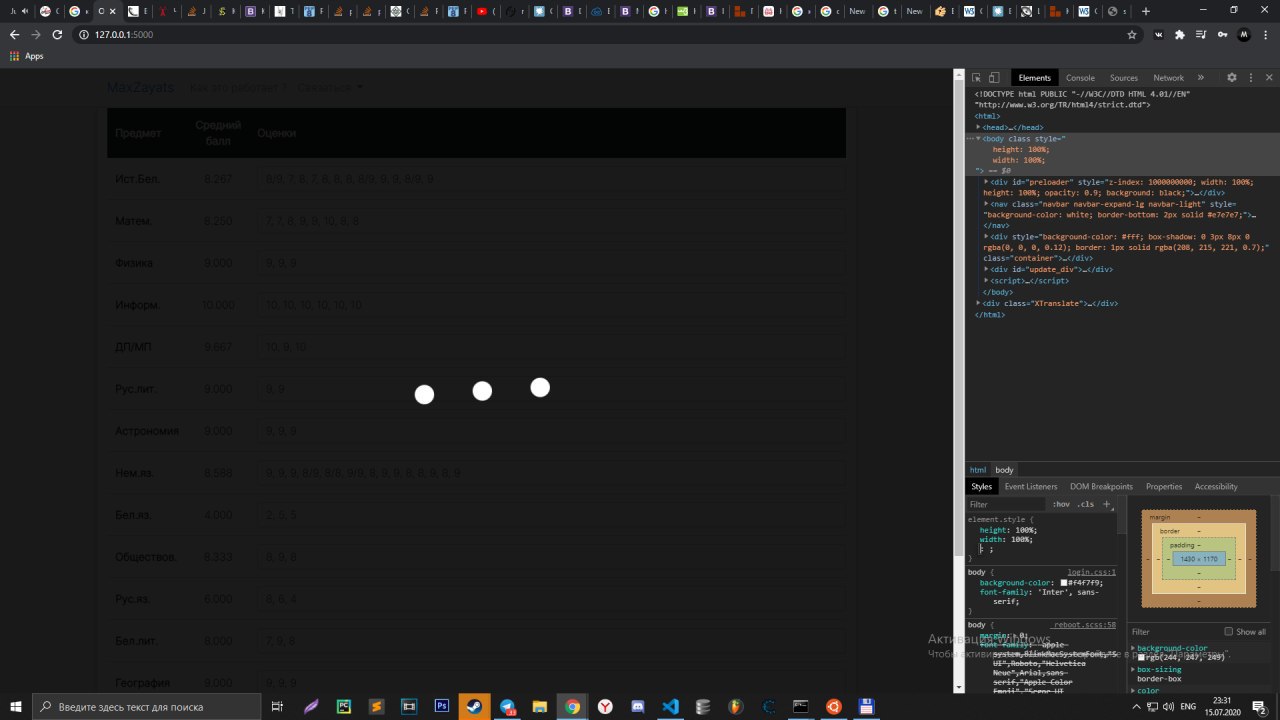Select body in the DOM breadcrumb
This screenshot has height=720, width=1280.
(1004, 470)
